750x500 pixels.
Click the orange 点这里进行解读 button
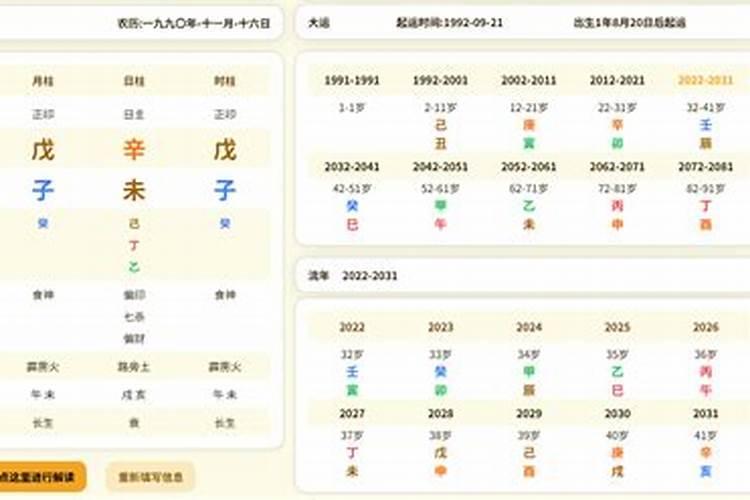point(41,477)
